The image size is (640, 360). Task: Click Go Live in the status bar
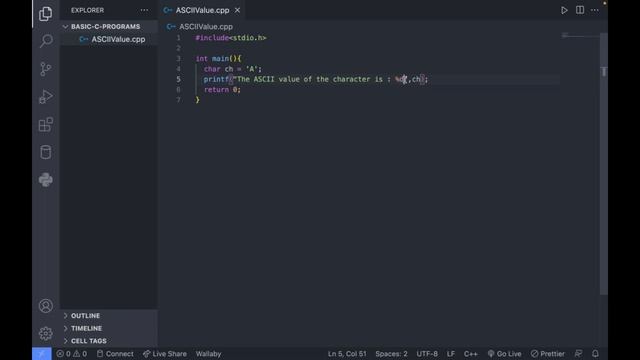tap(504, 353)
